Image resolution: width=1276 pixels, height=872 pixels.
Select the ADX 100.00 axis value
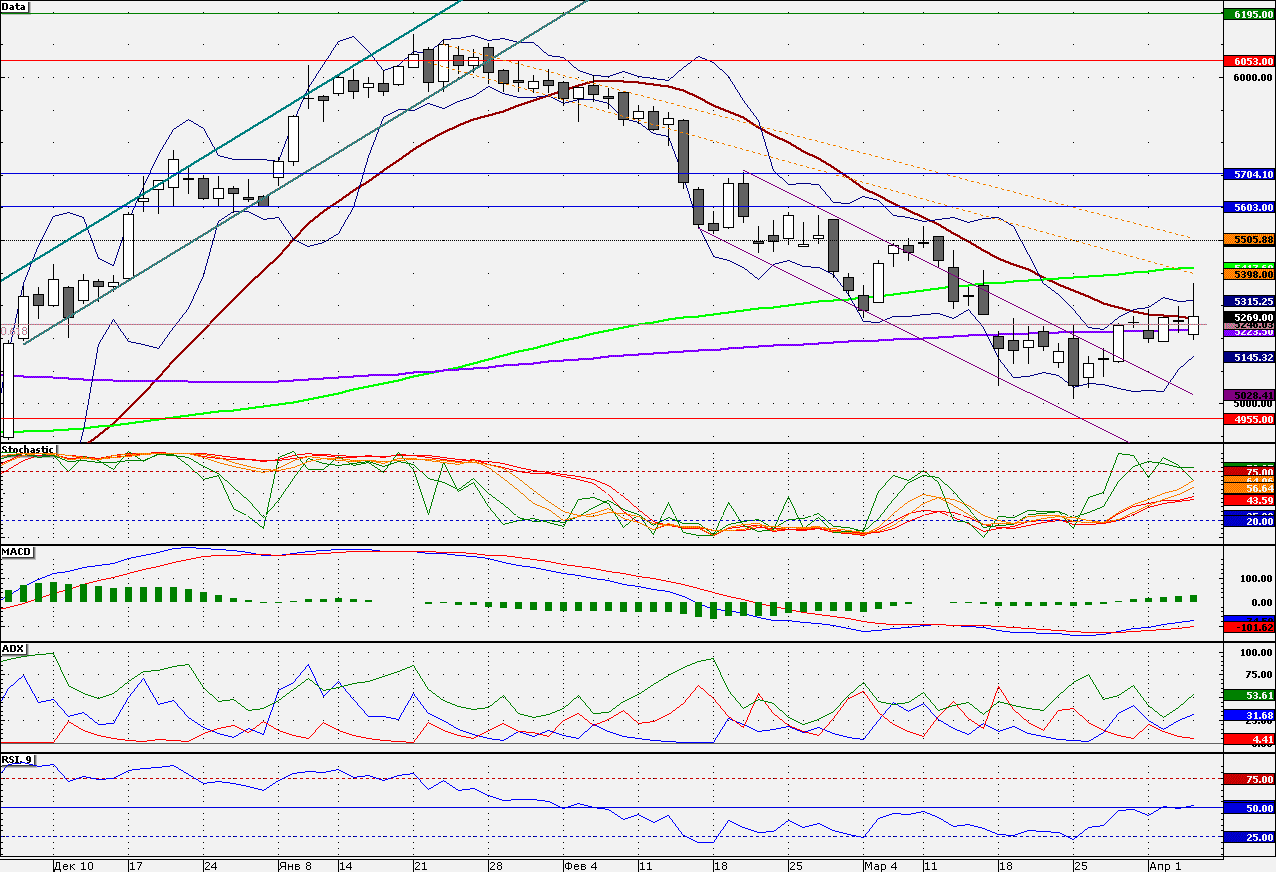coord(1254,652)
